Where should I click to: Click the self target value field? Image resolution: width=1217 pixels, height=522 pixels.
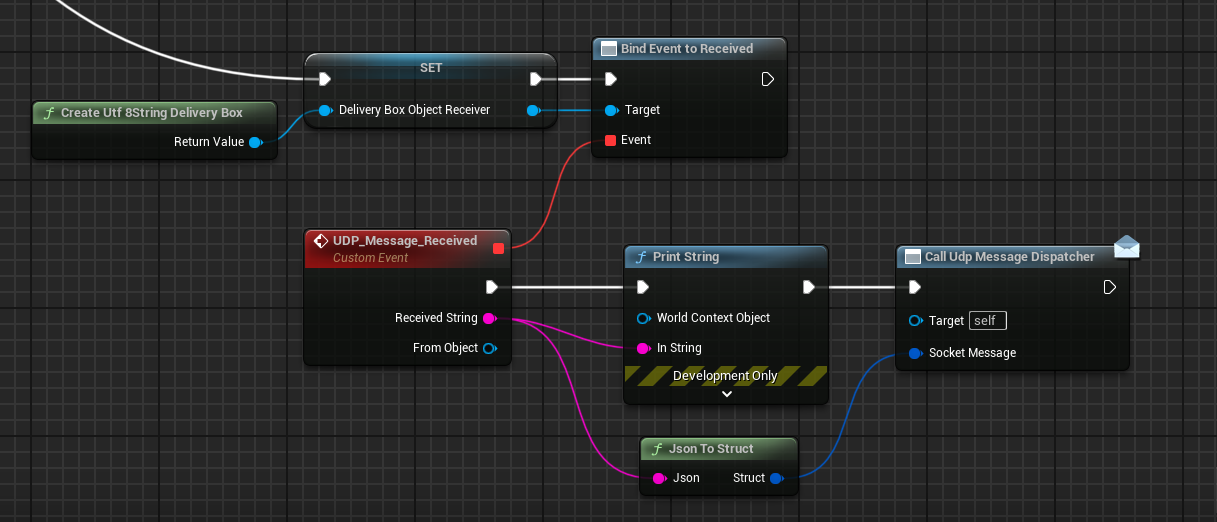[x=987, y=321]
